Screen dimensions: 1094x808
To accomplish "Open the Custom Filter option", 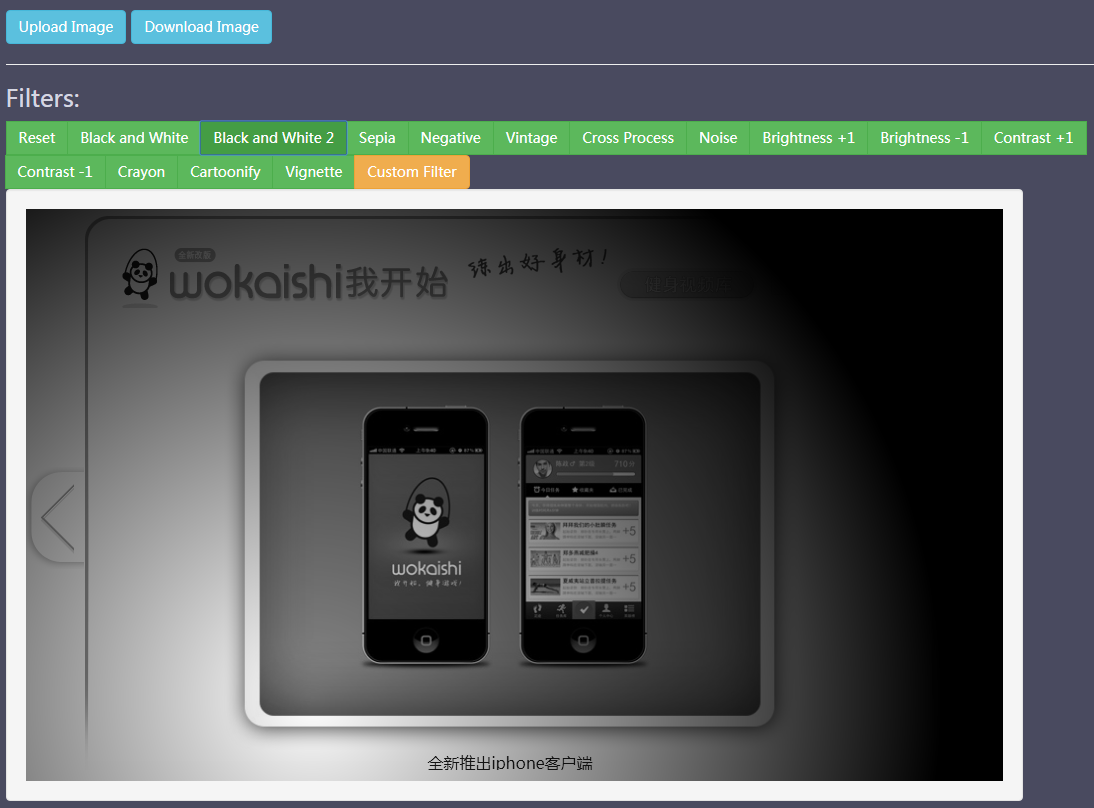I will pyautogui.click(x=412, y=172).
